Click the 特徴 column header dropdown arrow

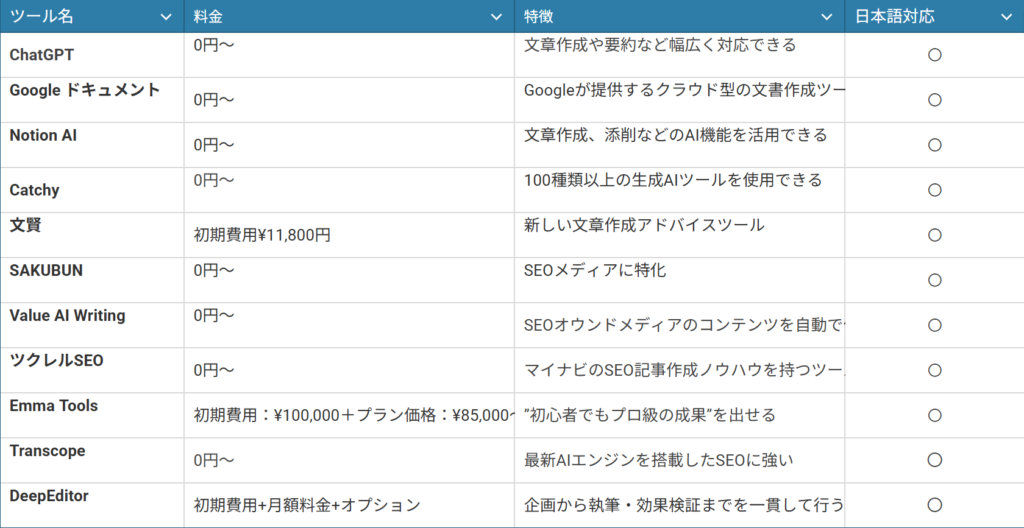[x=826, y=17]
